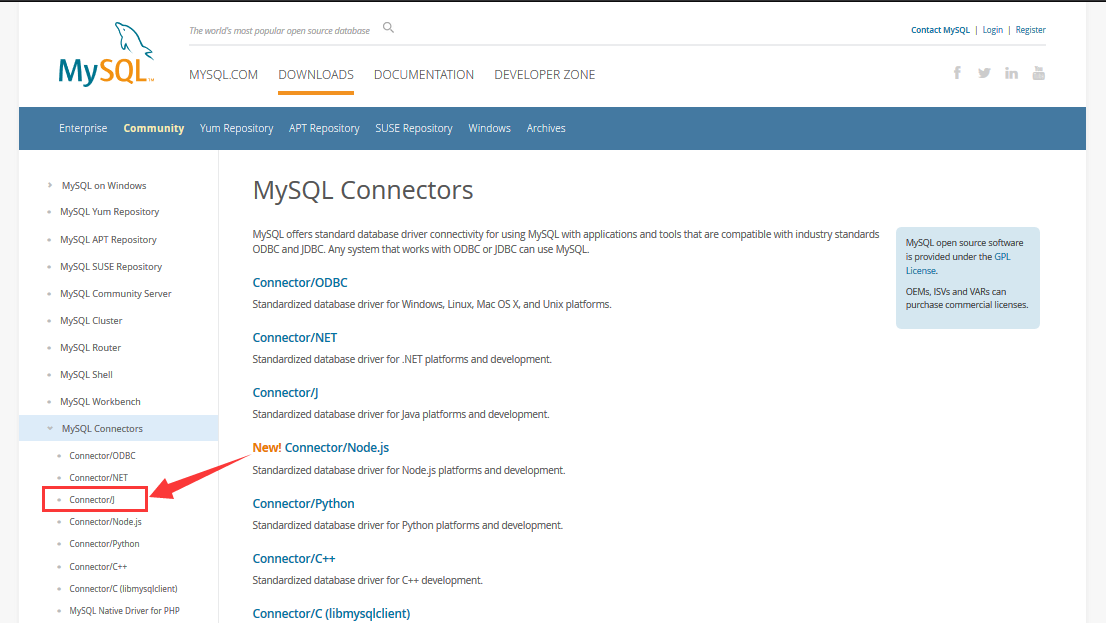
Task: Collapse the MySQL Connectors sidebar section
Action: (49, 428)
